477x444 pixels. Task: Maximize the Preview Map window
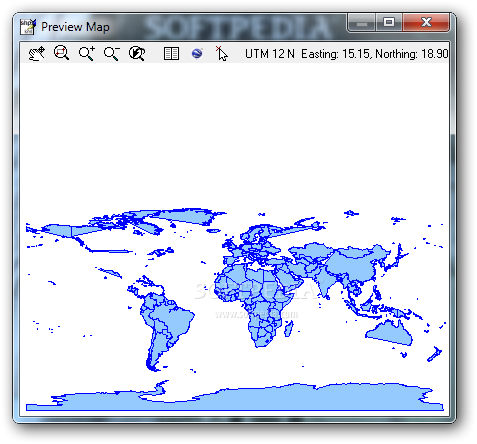pyautogui.click(x=389, y=23)
